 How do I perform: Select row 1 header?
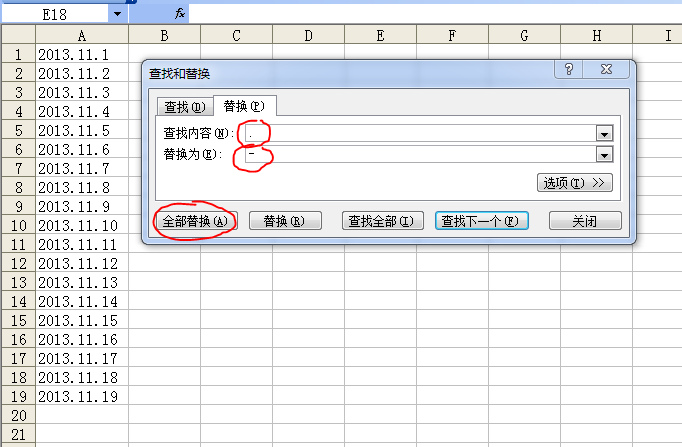point(18,54)
